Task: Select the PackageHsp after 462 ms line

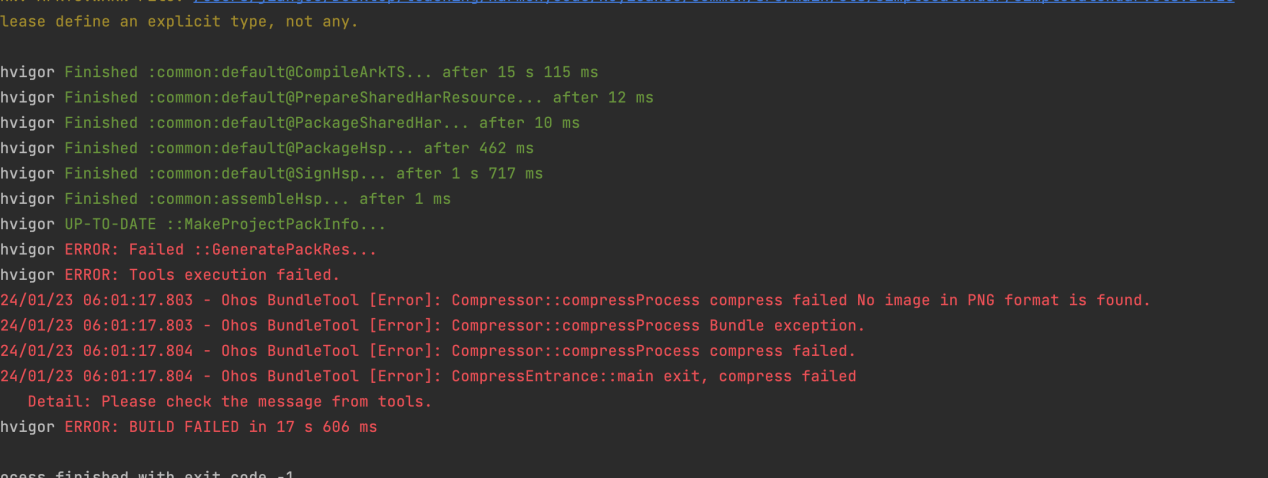Action: coord(267,148)
